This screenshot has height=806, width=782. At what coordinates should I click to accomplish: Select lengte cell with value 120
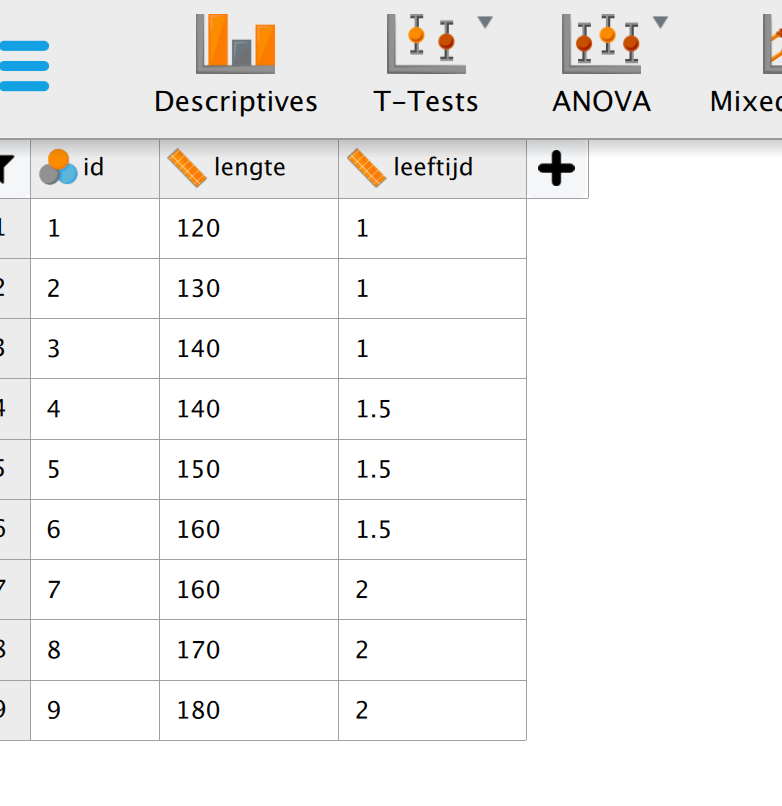[249, 229]
